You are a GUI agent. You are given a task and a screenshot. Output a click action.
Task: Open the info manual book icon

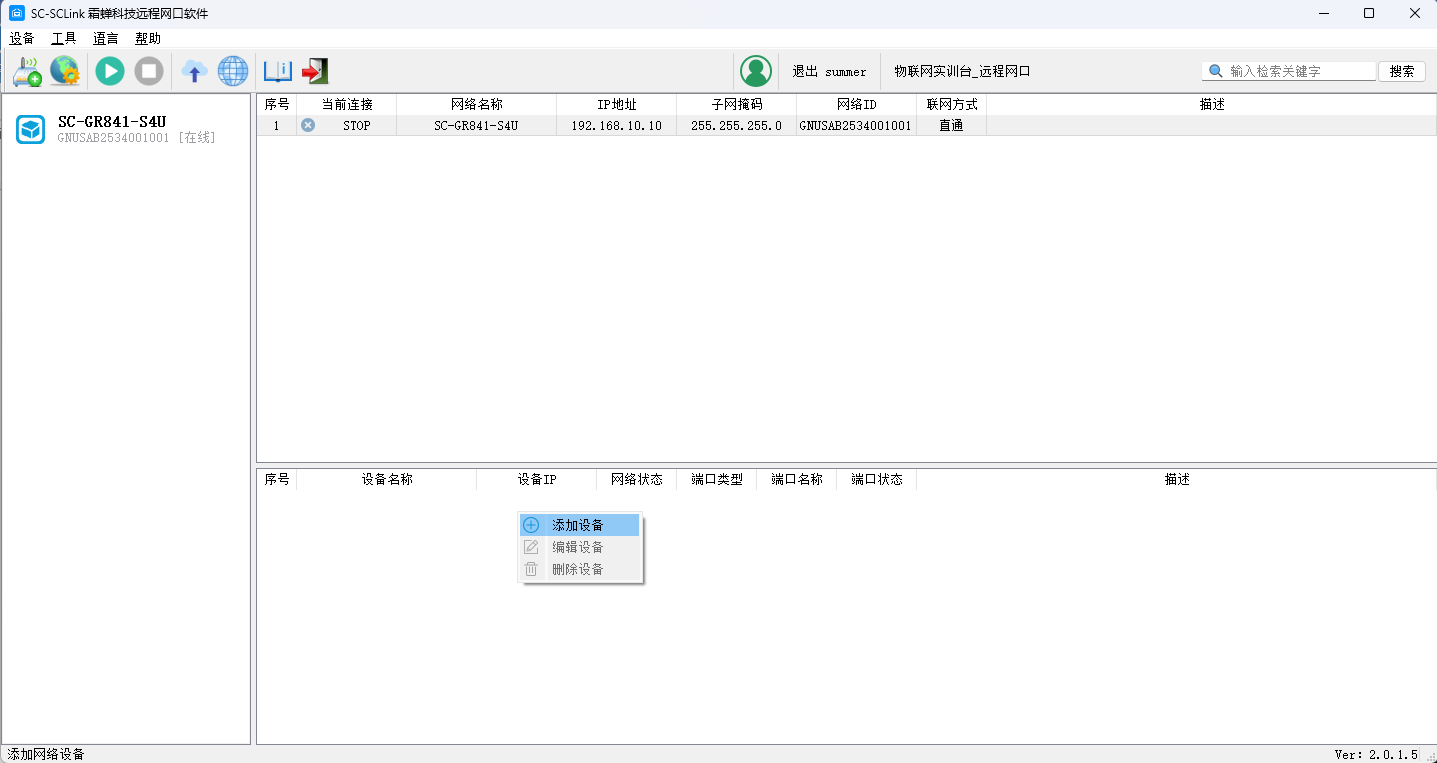(277, 71)
